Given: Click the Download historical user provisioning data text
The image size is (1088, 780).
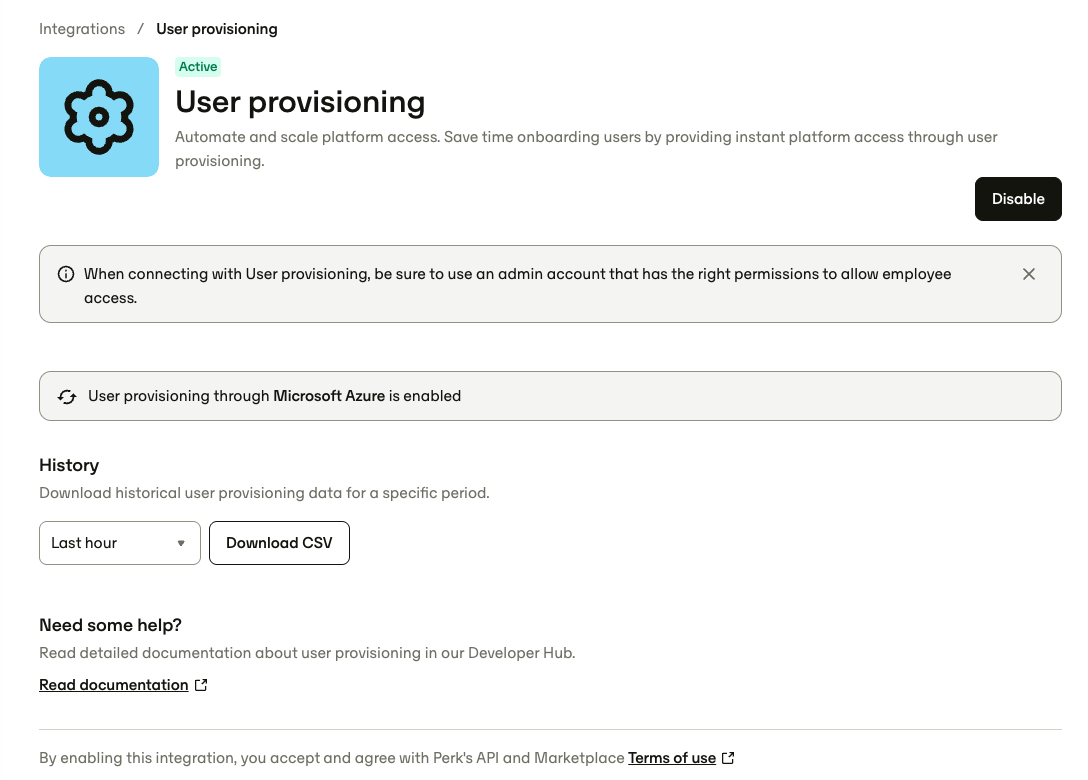Looking at the screenshot, I should (264, 493).
